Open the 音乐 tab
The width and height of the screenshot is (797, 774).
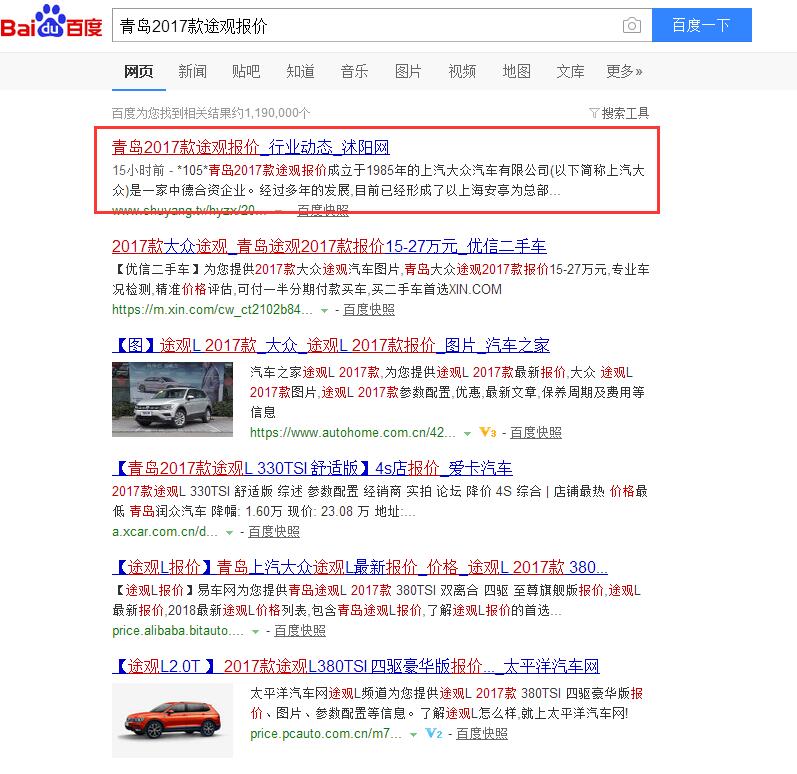354,71
